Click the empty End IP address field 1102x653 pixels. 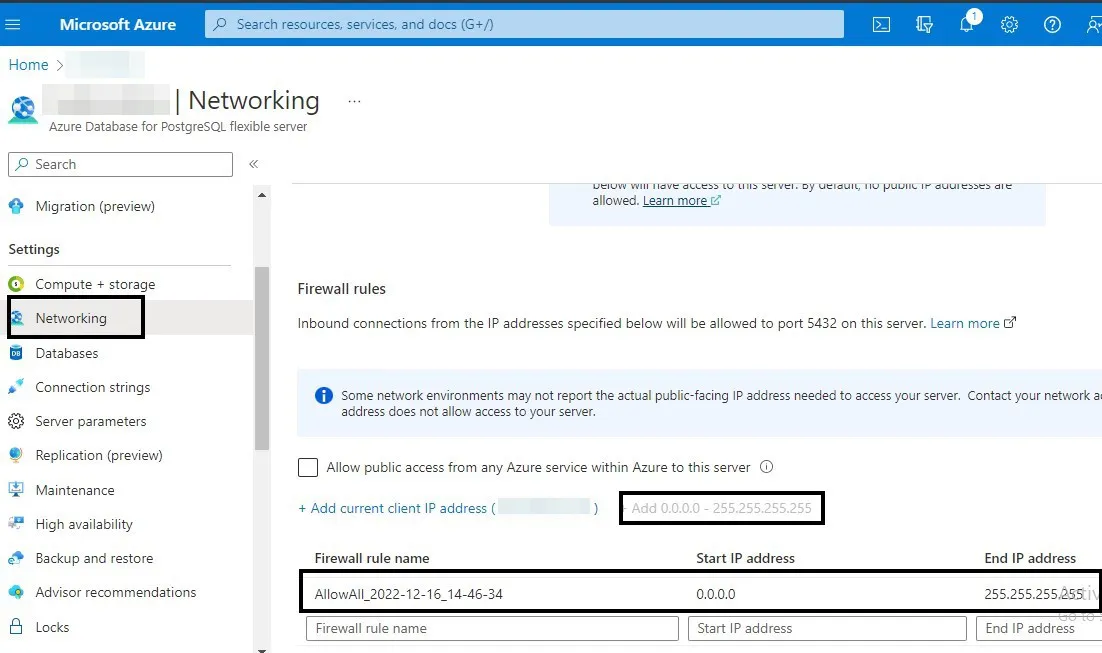coord(1039,628)
